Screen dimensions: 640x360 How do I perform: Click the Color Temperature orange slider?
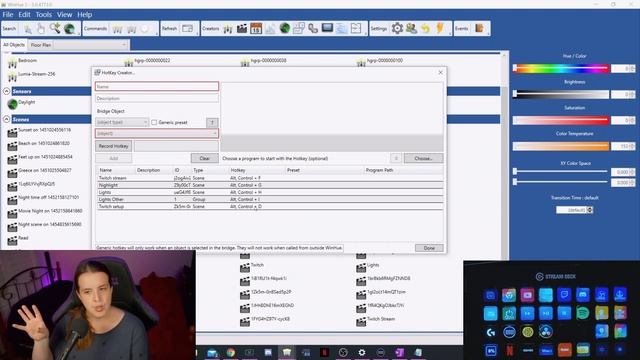[x=561, y=146]
